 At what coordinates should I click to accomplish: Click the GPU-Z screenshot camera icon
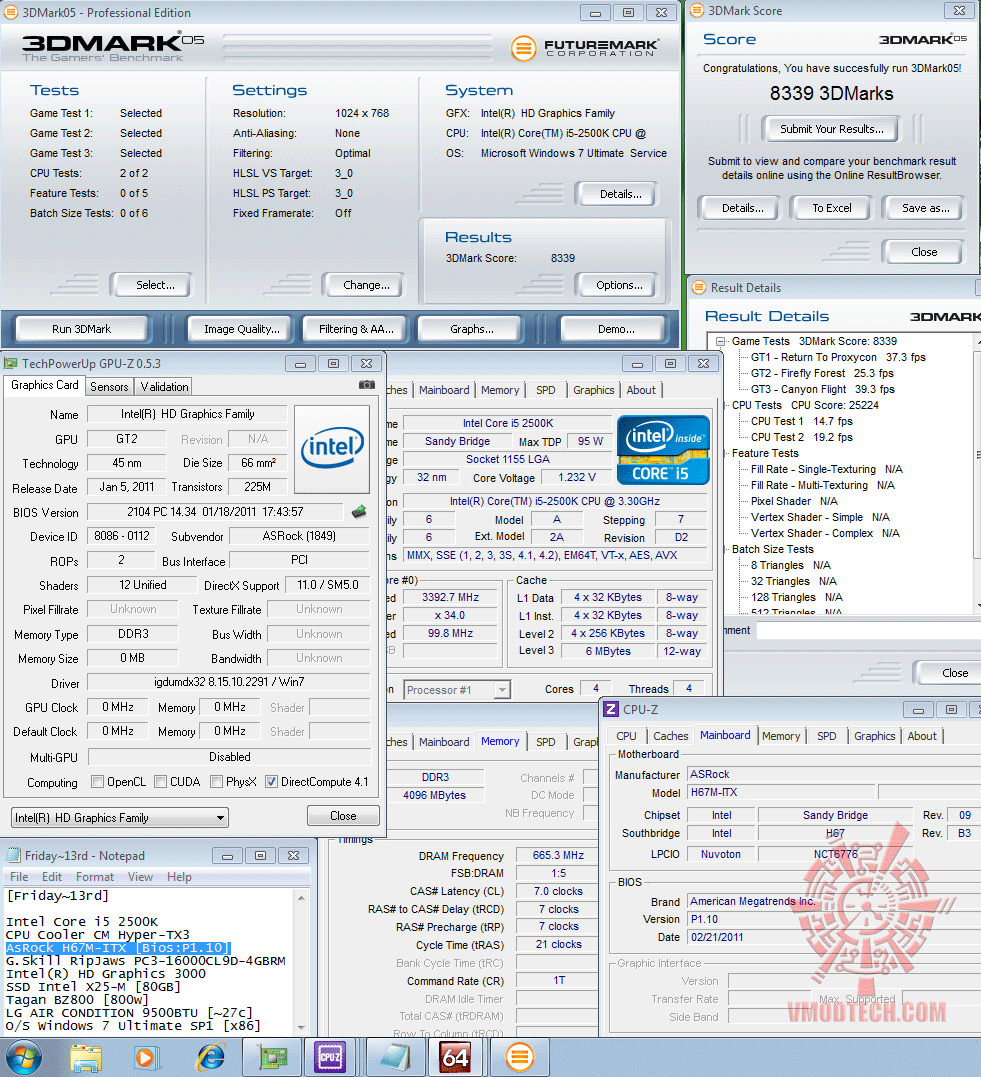coord(367,385)
